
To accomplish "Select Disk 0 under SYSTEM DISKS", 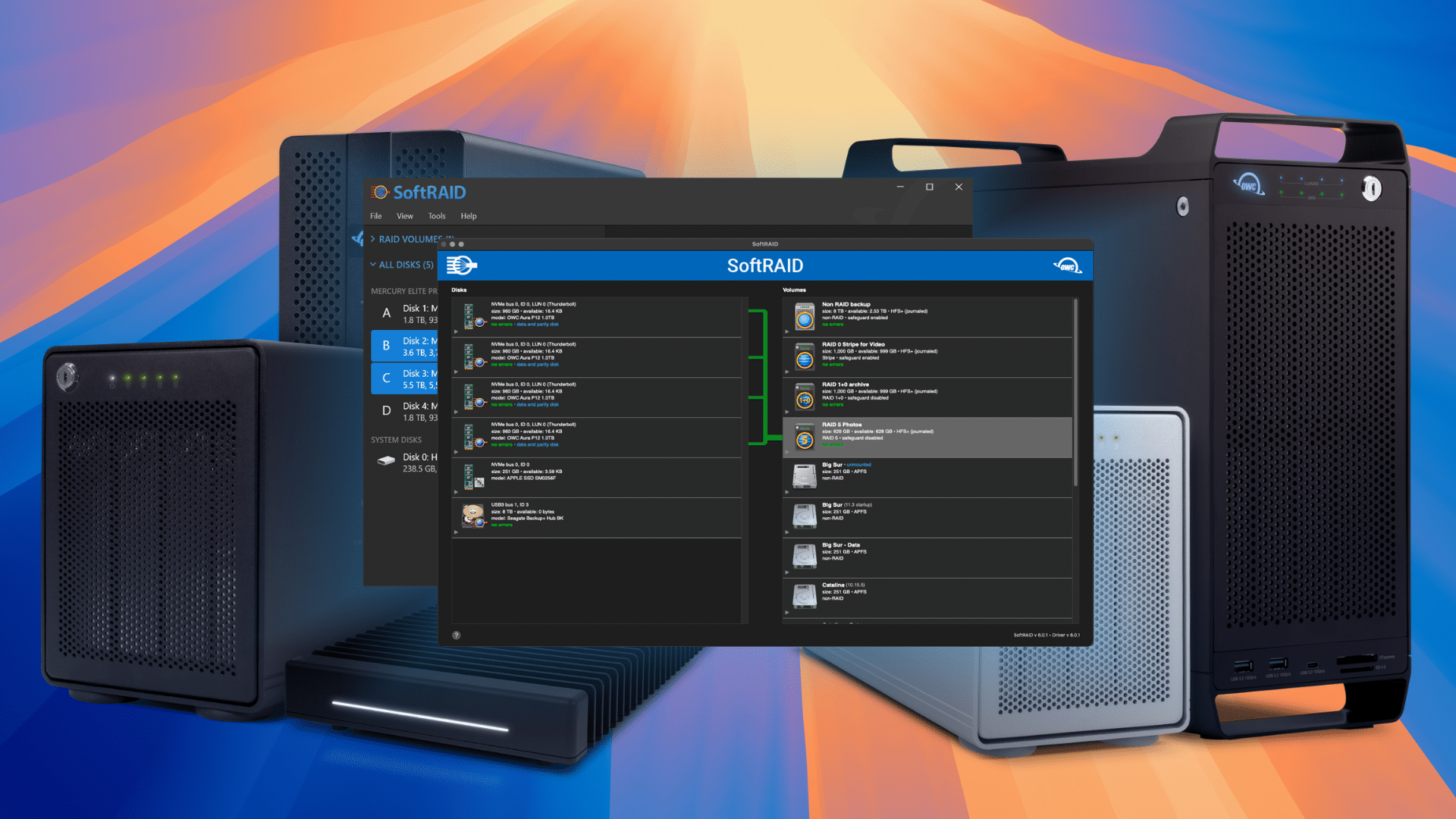I will click(x=404, y=463).
